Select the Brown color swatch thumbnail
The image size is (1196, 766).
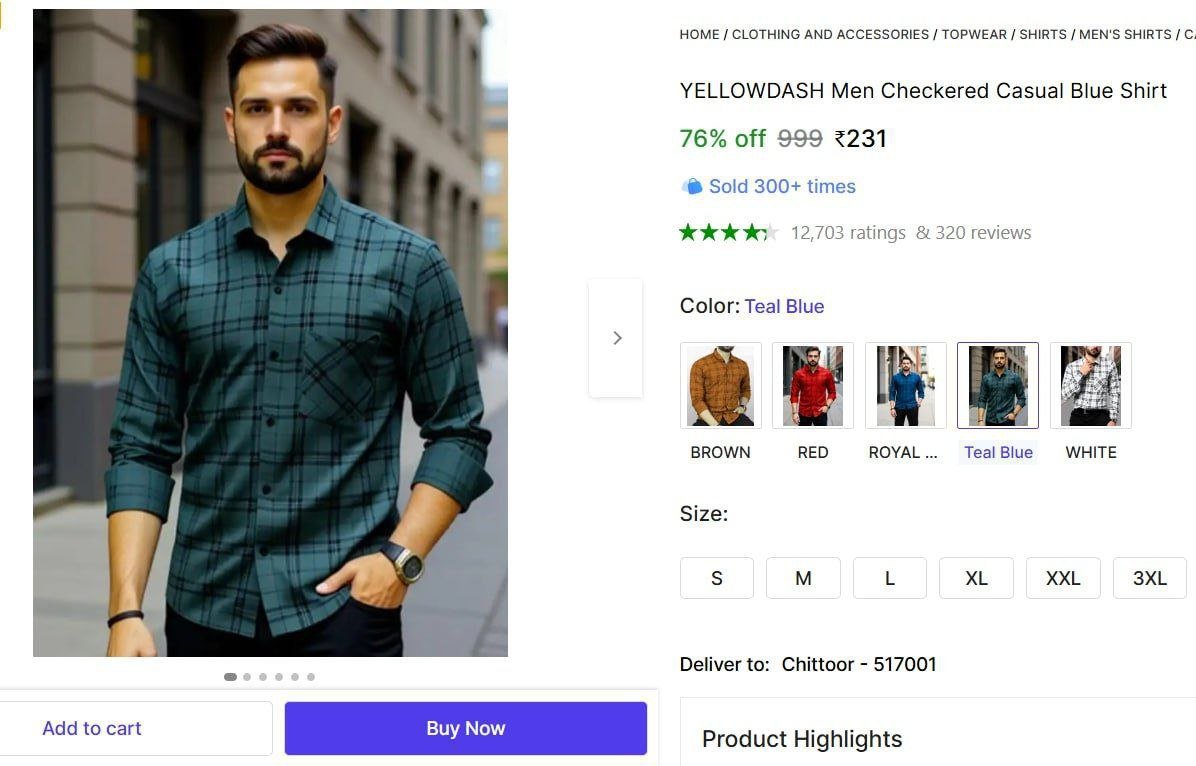click(x=720, y=385)
